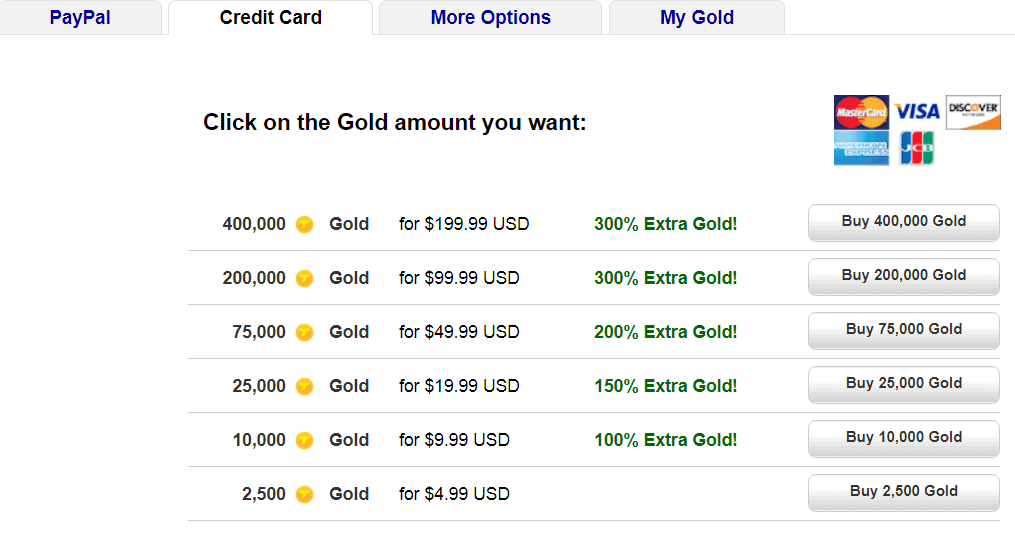Click the American Express logo
The image size is (1015, 535).
[x=861, y=148]
